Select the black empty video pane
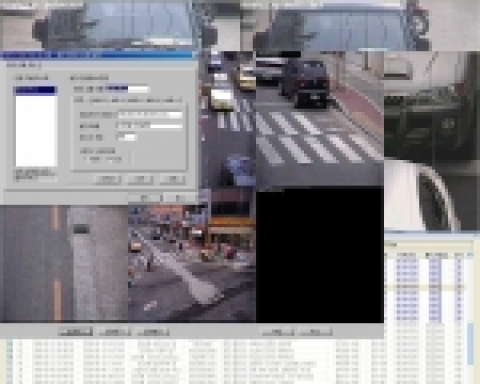The image size is (480, 384). (320, 255)
